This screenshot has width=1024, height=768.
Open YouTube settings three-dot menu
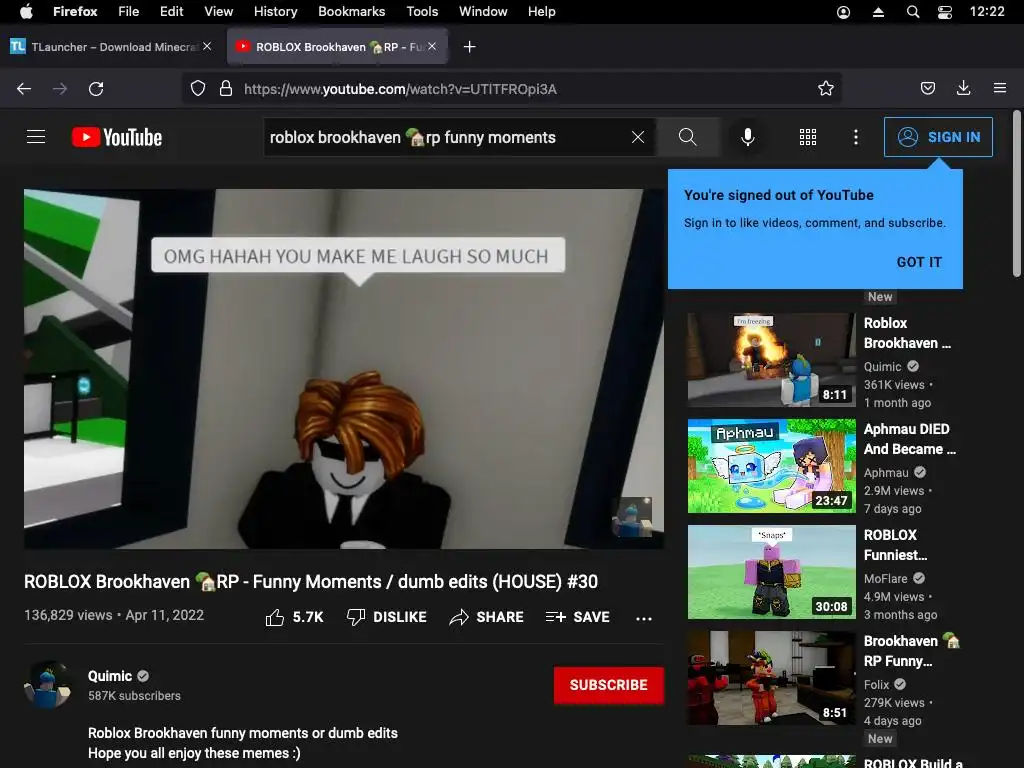tap(856, 137)
